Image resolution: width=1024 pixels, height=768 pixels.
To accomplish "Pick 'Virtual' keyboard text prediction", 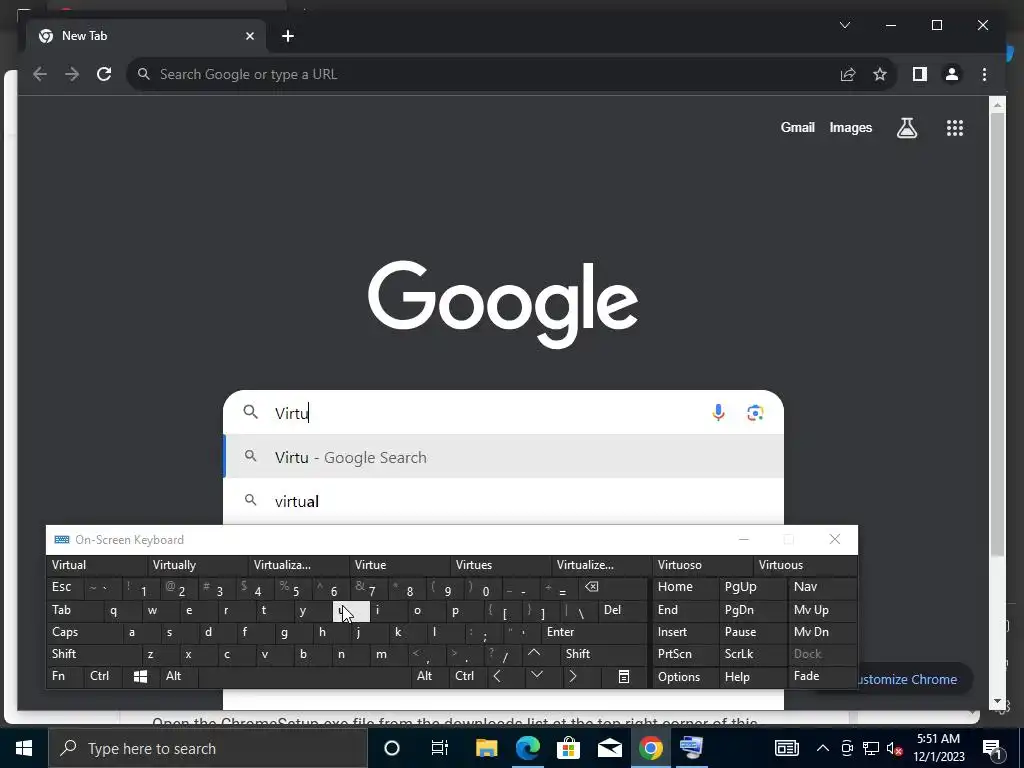I will [x=98, y=565].
